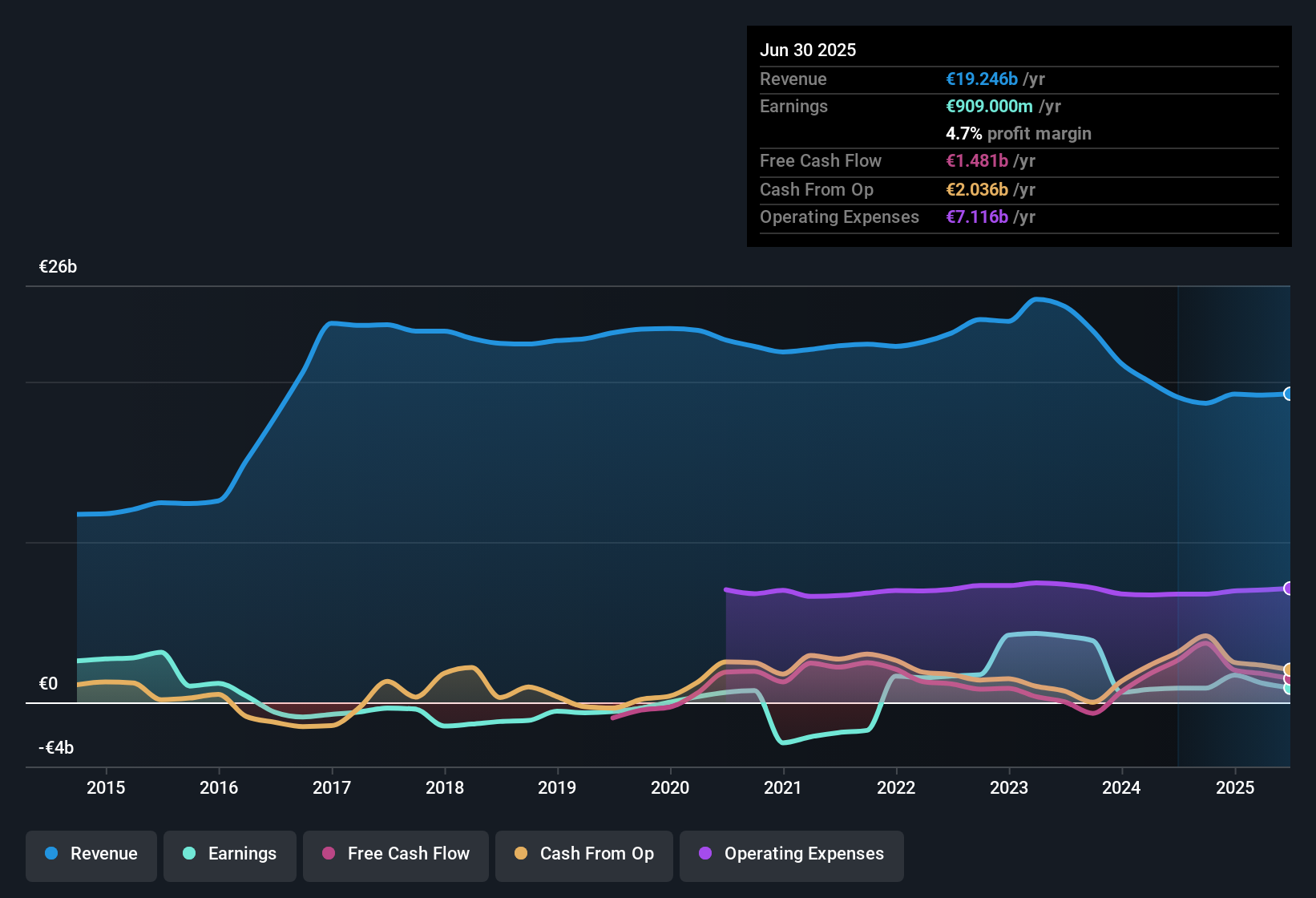The image size is (1316, 898).
Task: Click the €19.246b revenue value in tooltip
Action: (x=982, y=79)
